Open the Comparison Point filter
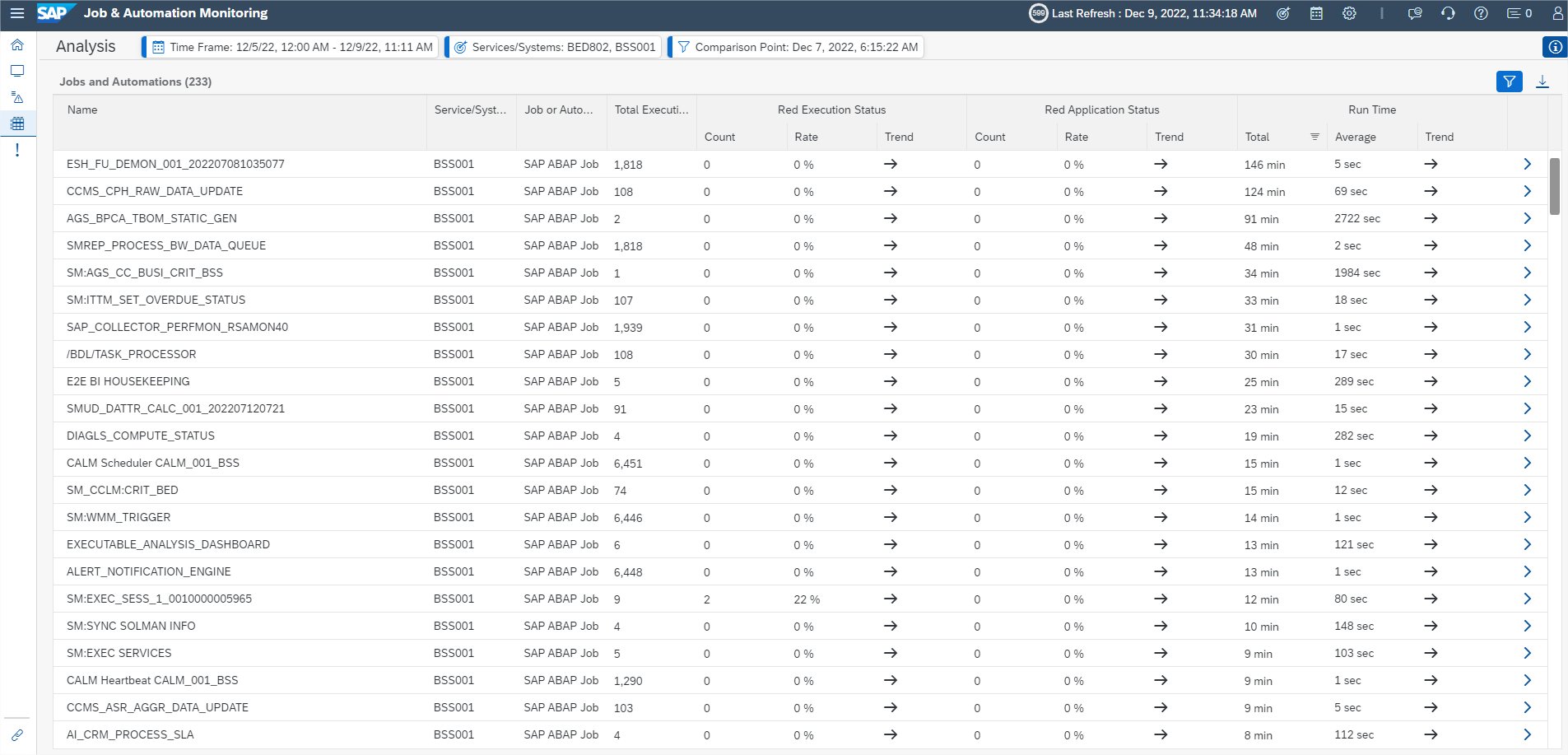The height and width of the screenshot is (755, 1568). [797, 47]
